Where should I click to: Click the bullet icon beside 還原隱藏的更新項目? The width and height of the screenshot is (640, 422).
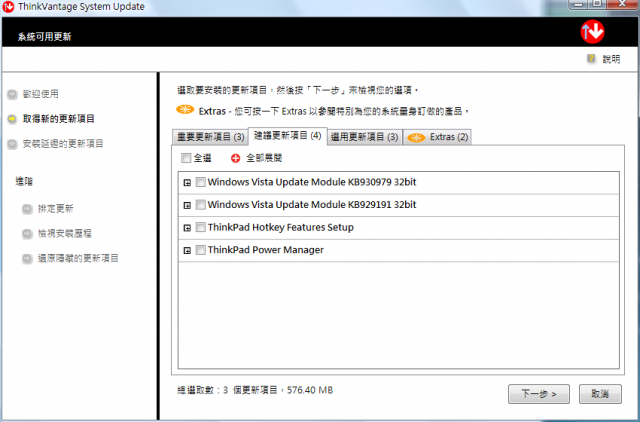tap(27, 259)
